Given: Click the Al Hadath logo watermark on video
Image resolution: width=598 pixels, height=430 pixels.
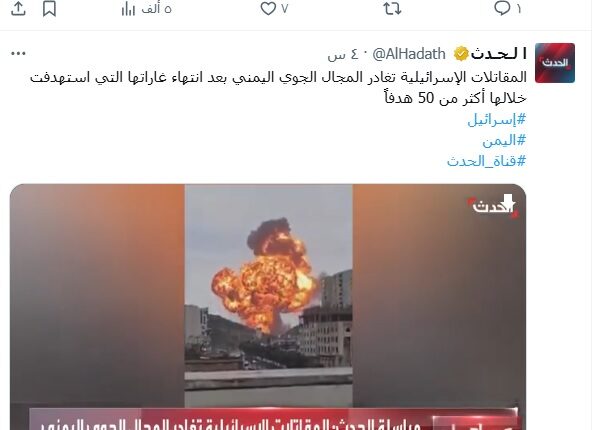Looking at the screenshot, I should point(492,206).
